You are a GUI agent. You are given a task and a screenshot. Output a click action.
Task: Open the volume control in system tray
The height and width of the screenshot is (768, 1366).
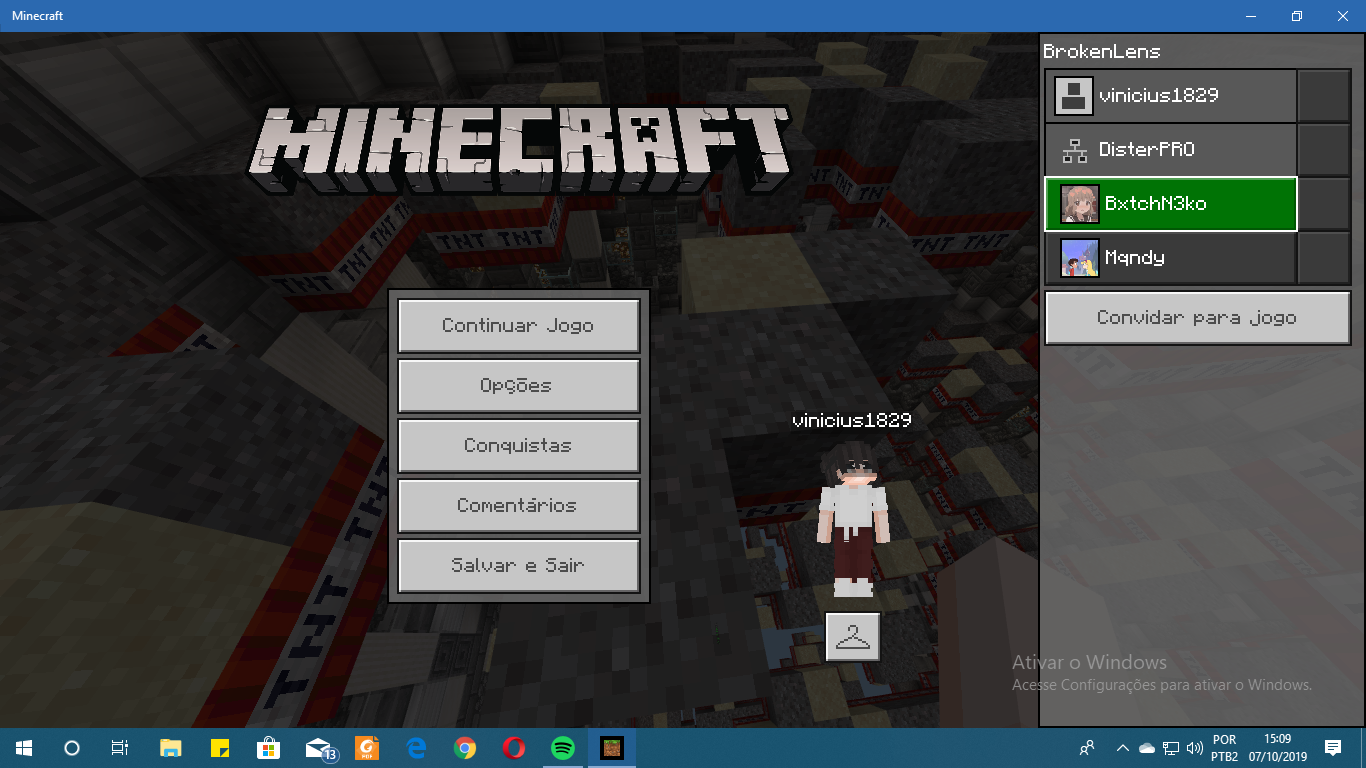1194,748
